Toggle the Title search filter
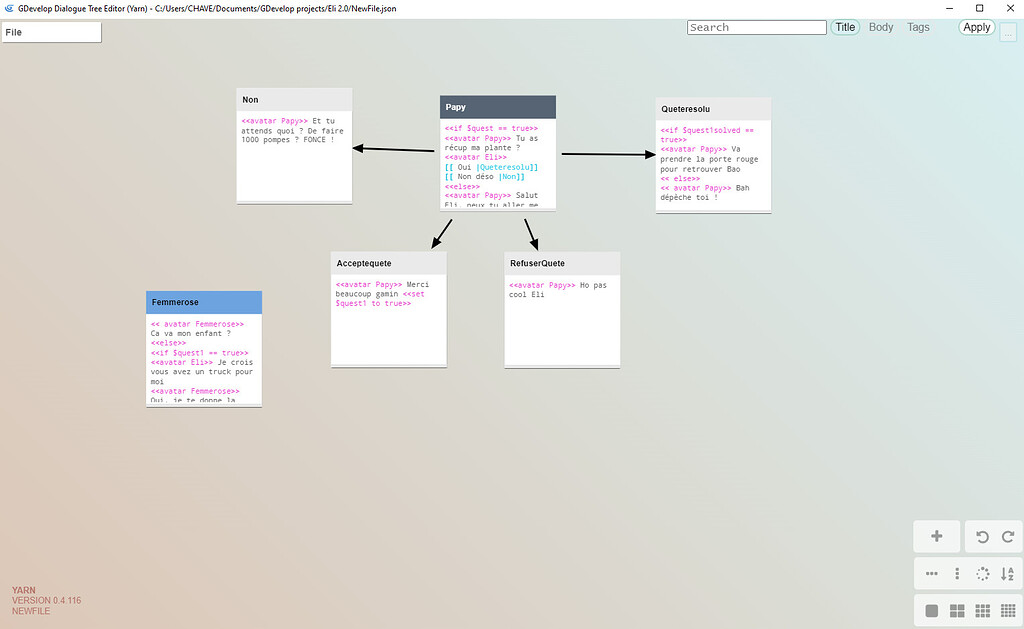1024x629 pixels. click(x=845, y=28)
